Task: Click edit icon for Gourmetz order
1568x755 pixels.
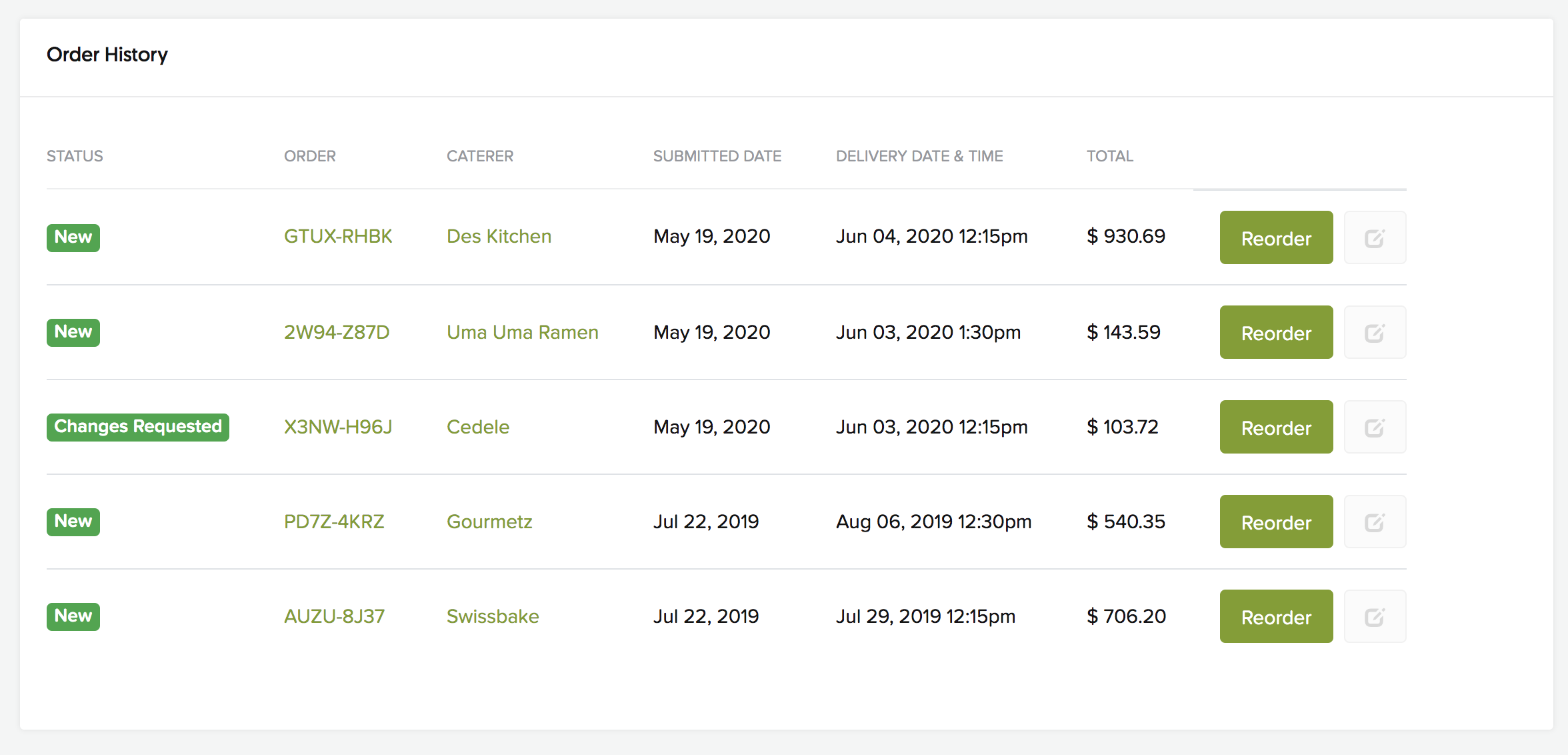Action: [x=1375, y=522]
